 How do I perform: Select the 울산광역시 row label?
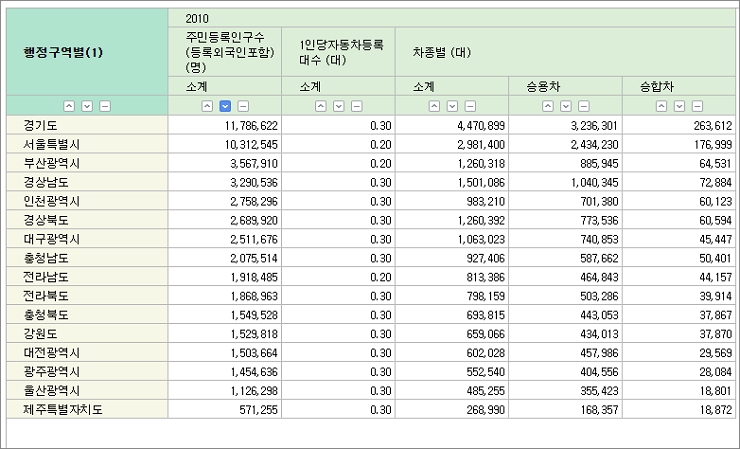pos(52,390)
